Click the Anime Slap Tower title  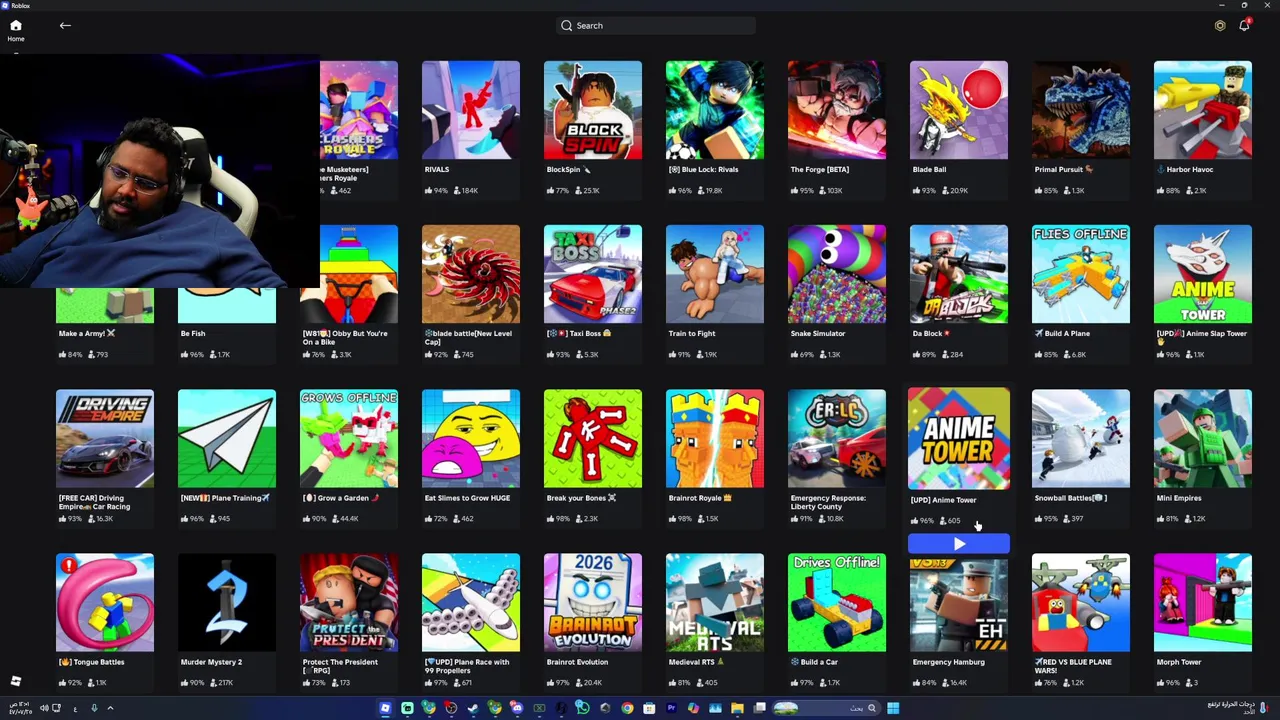(1201, 337)
